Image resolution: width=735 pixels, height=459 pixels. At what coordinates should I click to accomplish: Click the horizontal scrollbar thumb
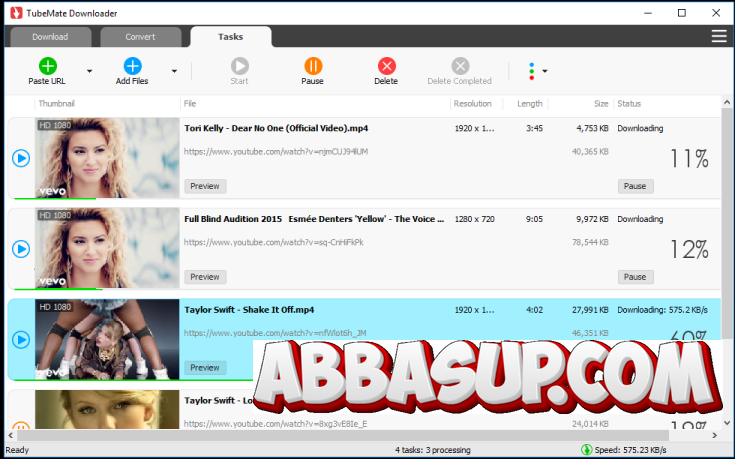point(344,435)
